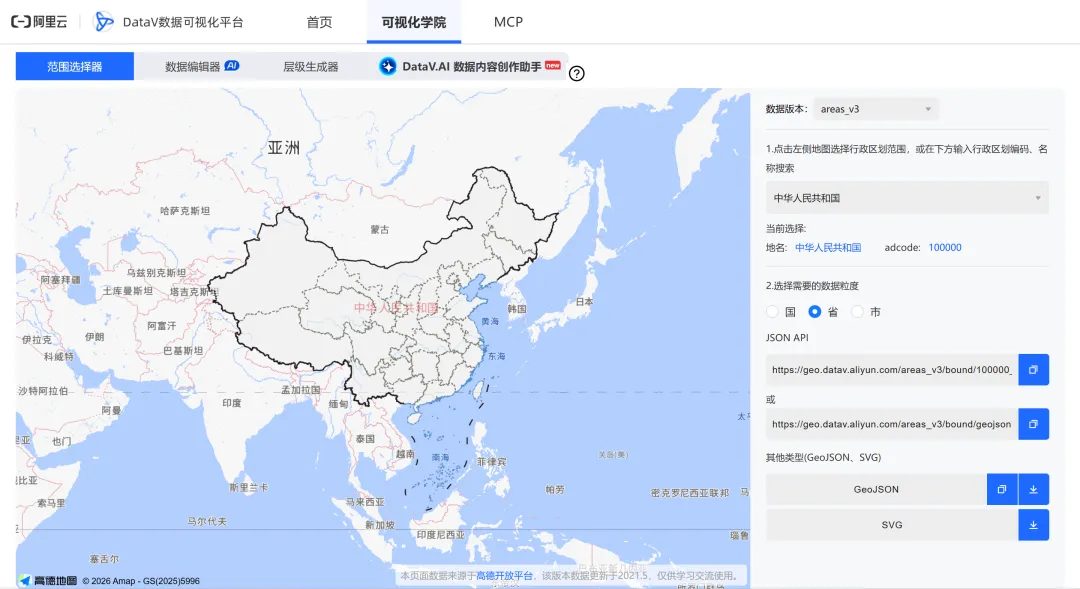Copy the GeoJSON data to clipboard
The image size is (1080, 589).
[x=1002, y=489]
